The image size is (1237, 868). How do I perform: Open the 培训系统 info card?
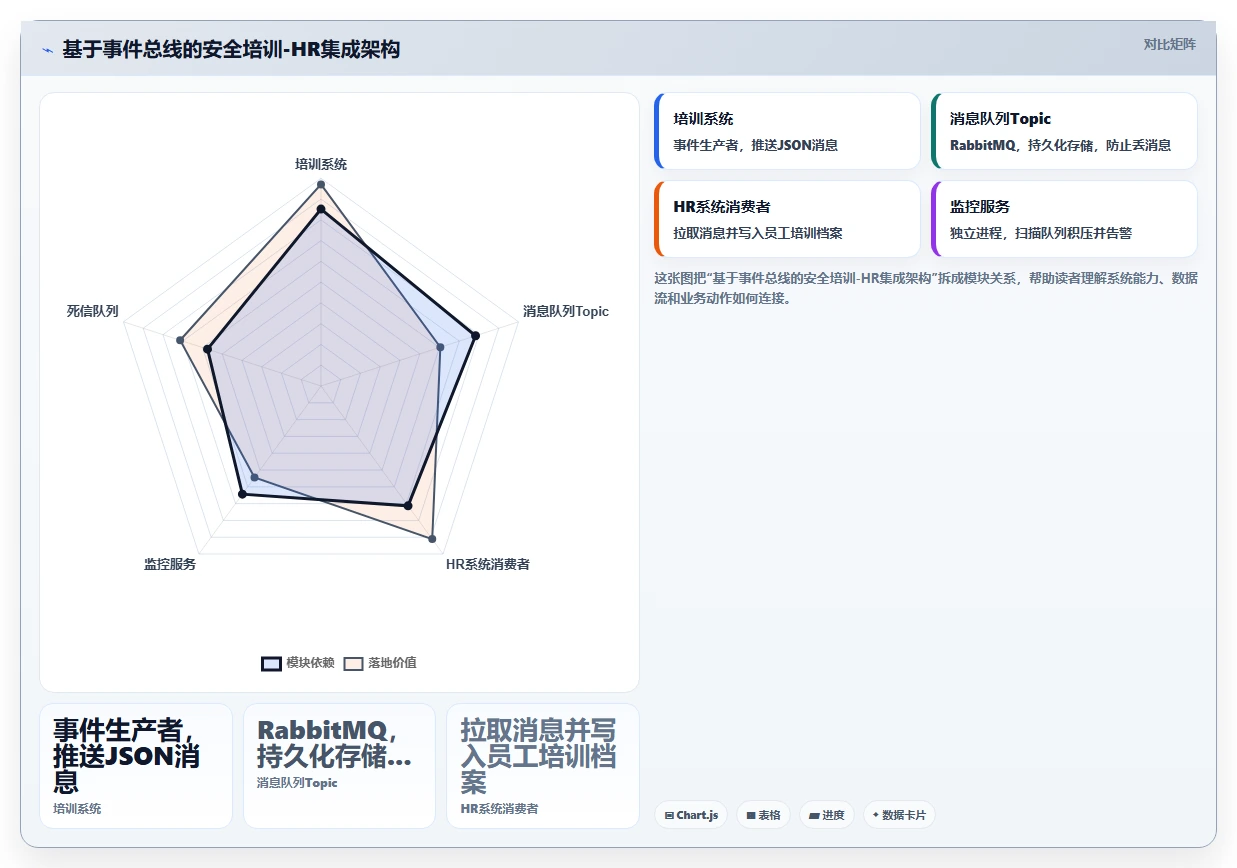coord(787,131)
